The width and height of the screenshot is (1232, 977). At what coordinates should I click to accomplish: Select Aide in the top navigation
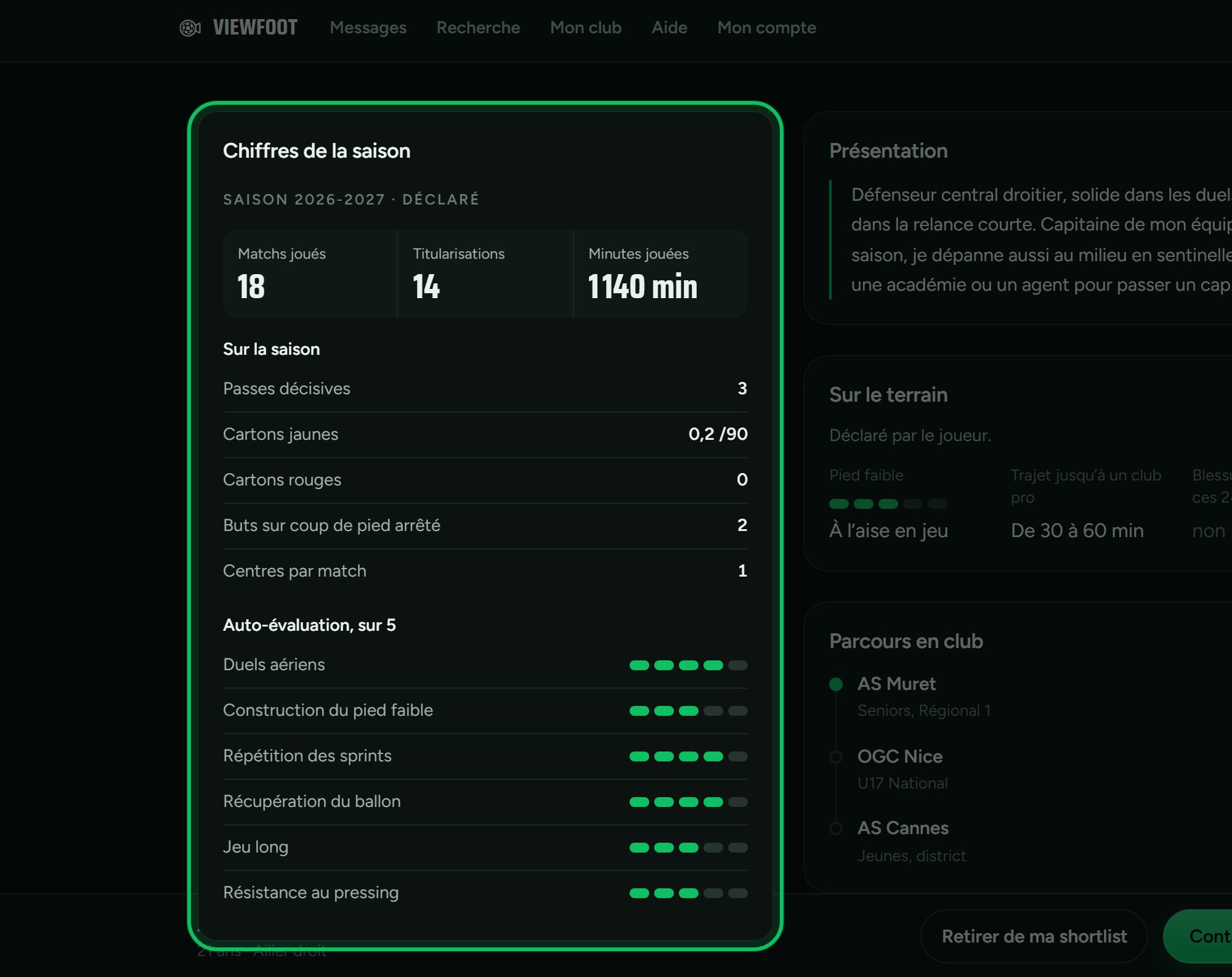point(669,28)
